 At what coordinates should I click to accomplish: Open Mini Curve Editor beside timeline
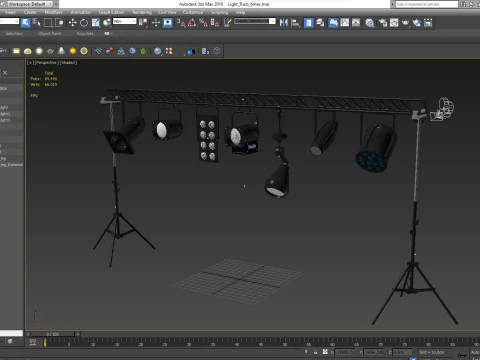point(33,342)
